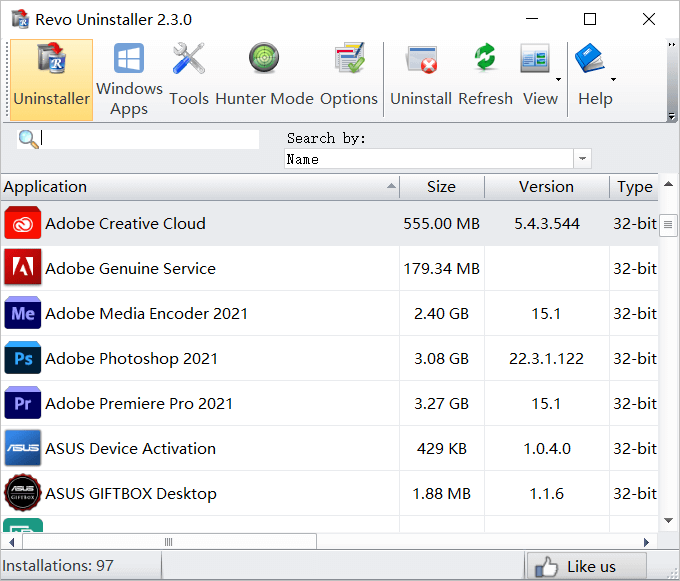Open the Tools section
Image resolution: width=680 pixels, height=581 pixels.
point(189,76)
